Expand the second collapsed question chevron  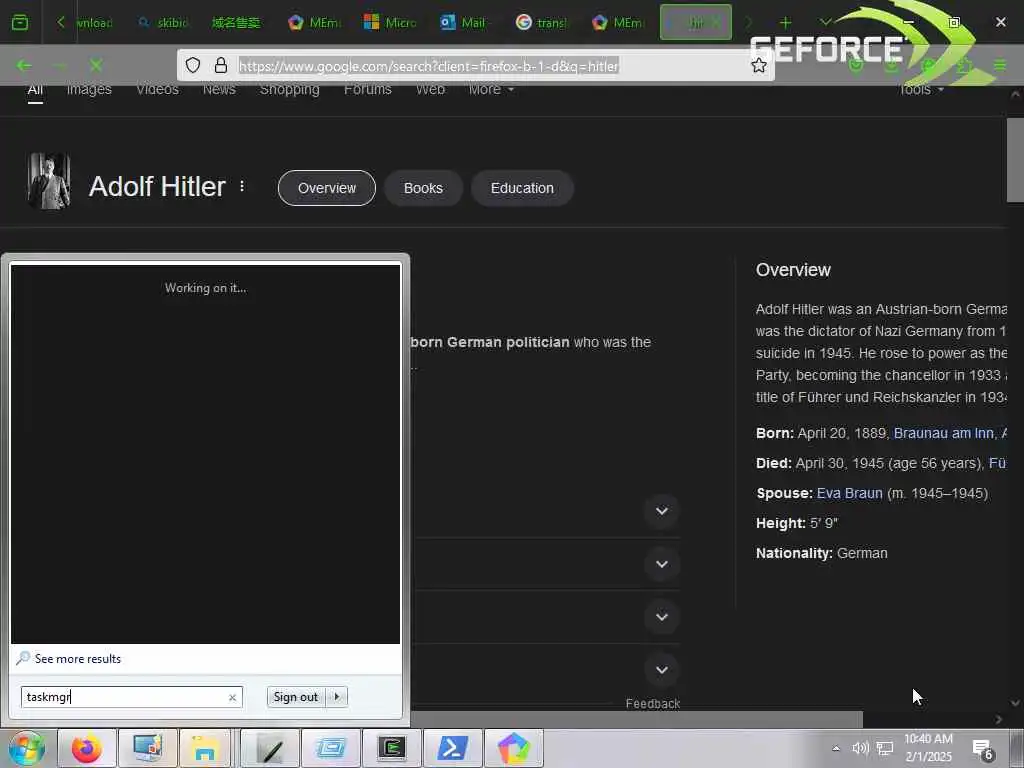click(662, 564)
